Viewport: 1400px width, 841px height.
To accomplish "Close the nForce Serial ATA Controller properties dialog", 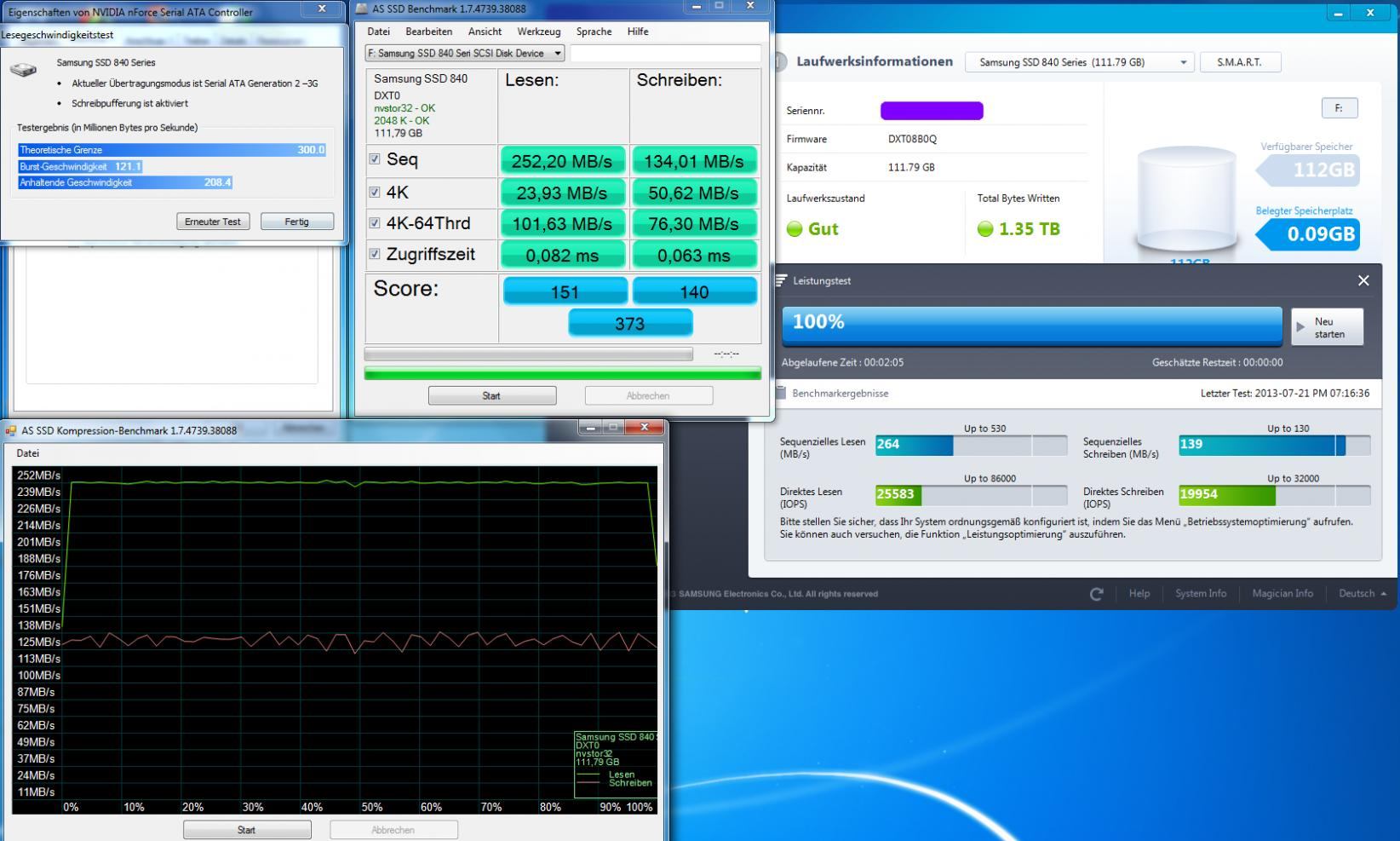I will tap(322, 9).
